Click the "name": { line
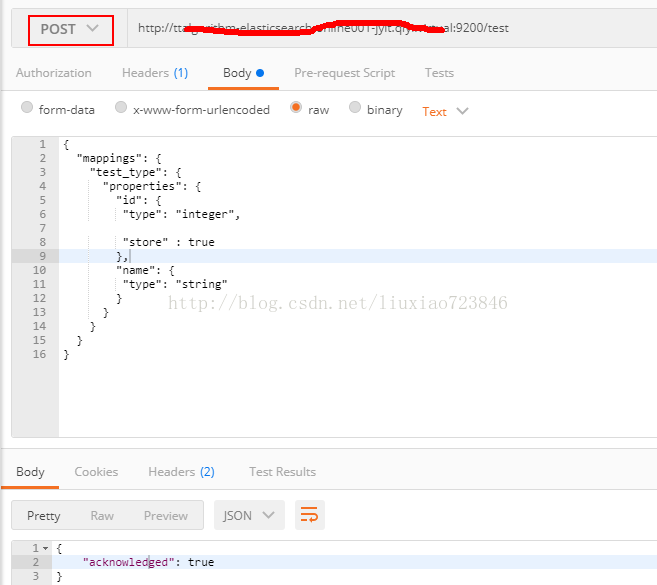 click(x=145, y=270)
